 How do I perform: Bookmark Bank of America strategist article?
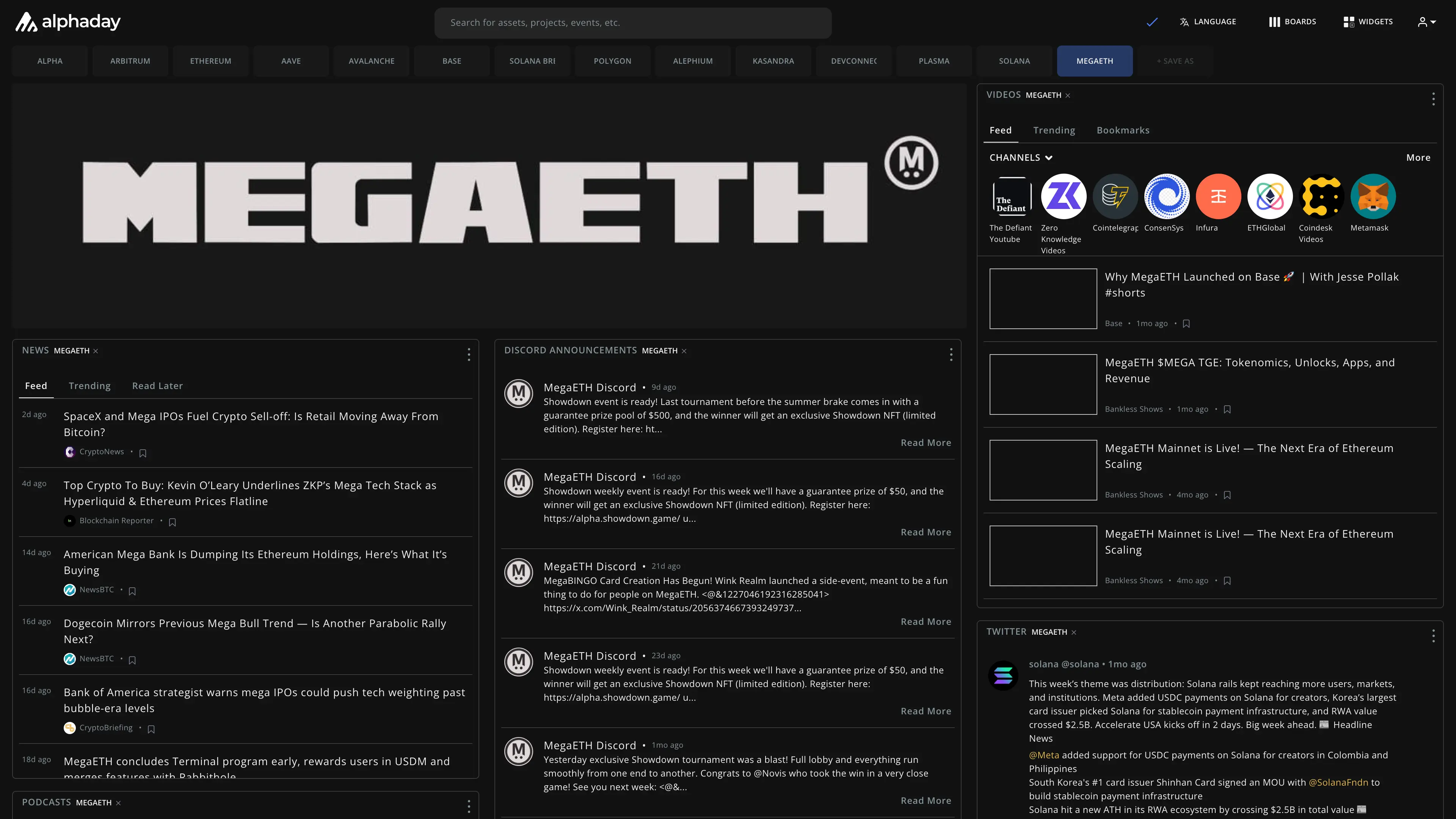151,729
